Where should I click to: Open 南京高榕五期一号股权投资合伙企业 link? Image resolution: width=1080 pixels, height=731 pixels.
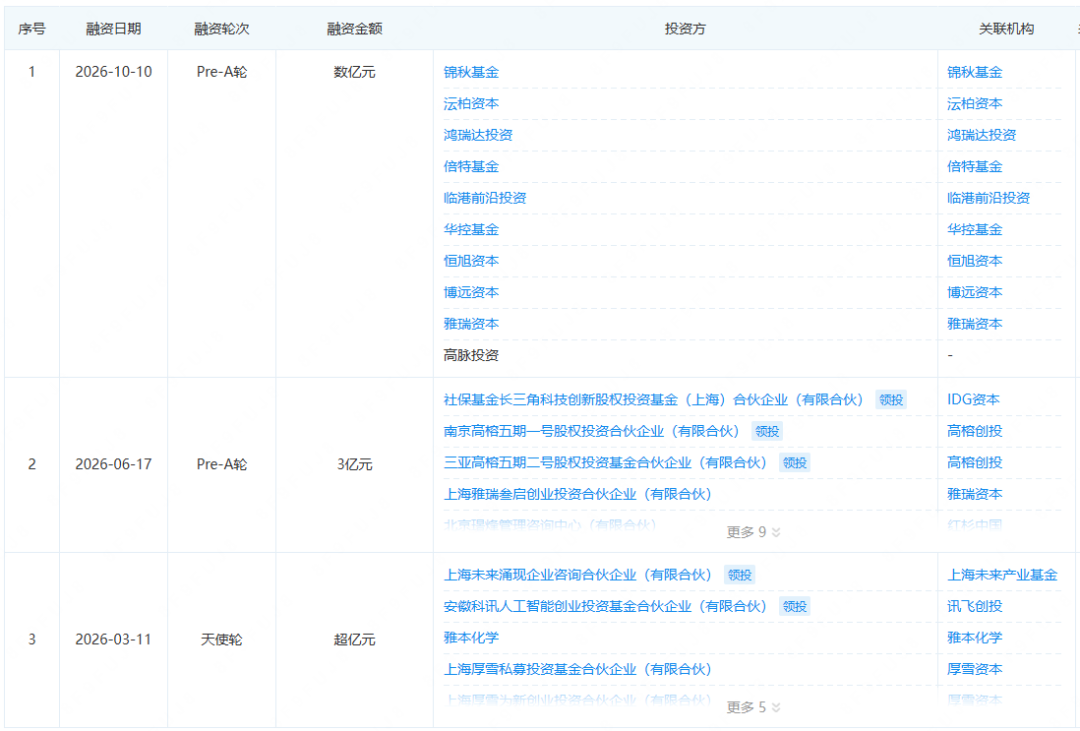(x=591, y=431)
